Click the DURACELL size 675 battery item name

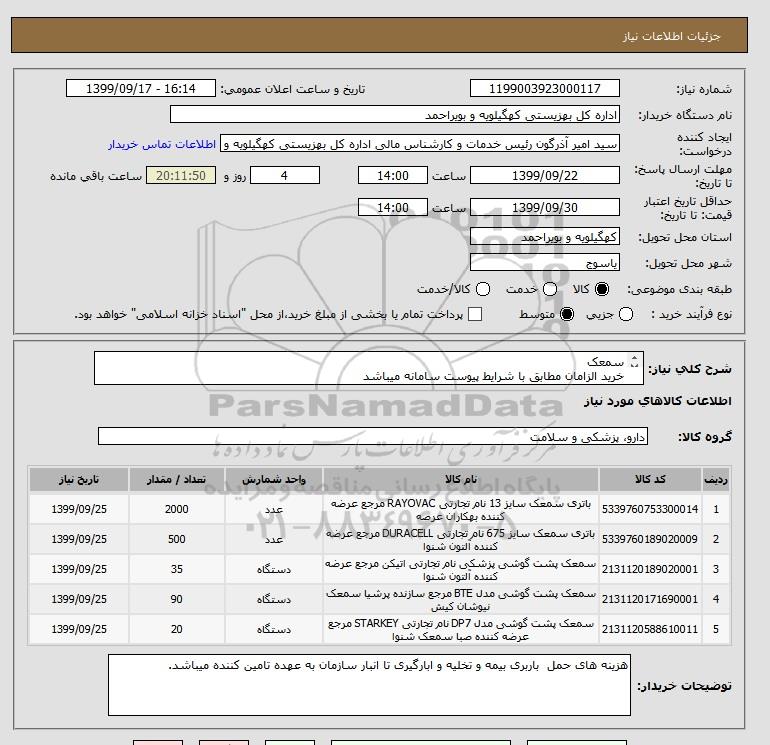[461, 540]
